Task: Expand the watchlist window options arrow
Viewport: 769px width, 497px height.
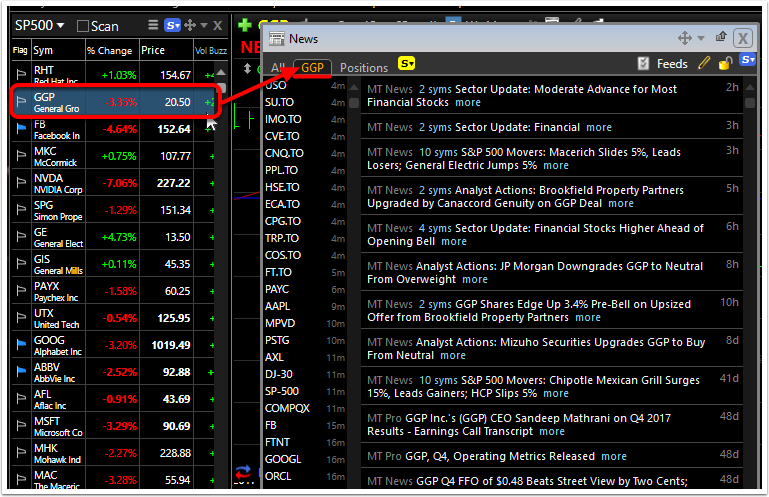Action: click(x=204, y=25)
